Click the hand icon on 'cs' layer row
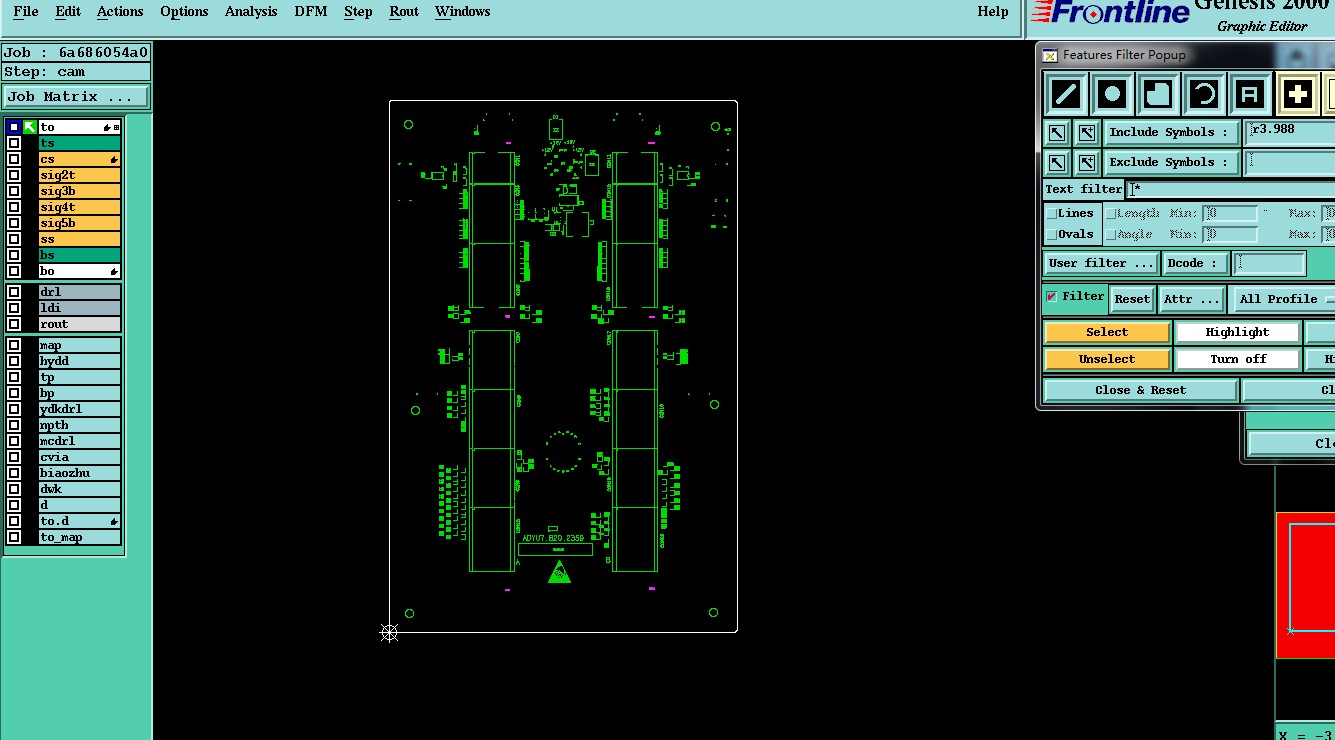Viewport: 1335px width, 740px height. click(x=114, y=160)
